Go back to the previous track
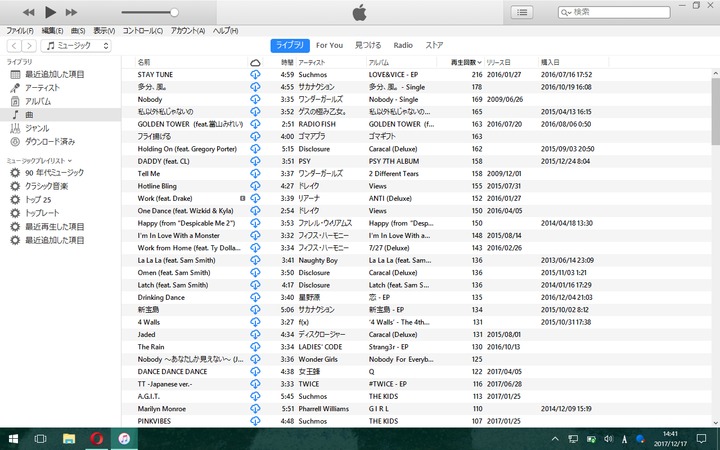 pyautogui.click(x=28, y=12)
